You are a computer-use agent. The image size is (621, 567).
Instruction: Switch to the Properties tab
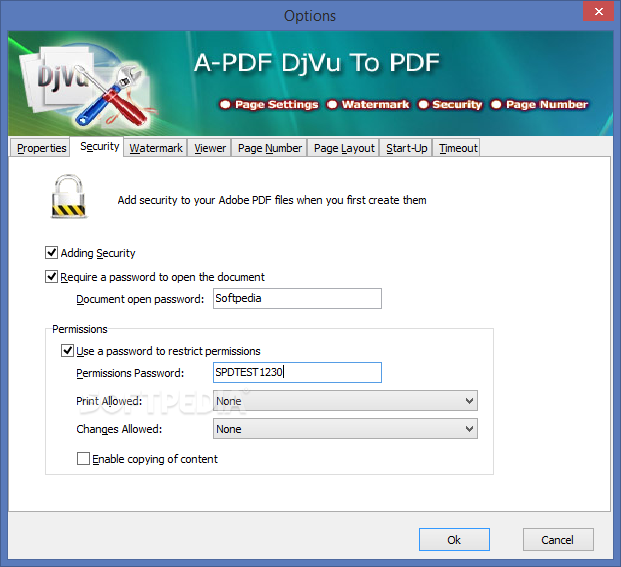tap(41, 148)
